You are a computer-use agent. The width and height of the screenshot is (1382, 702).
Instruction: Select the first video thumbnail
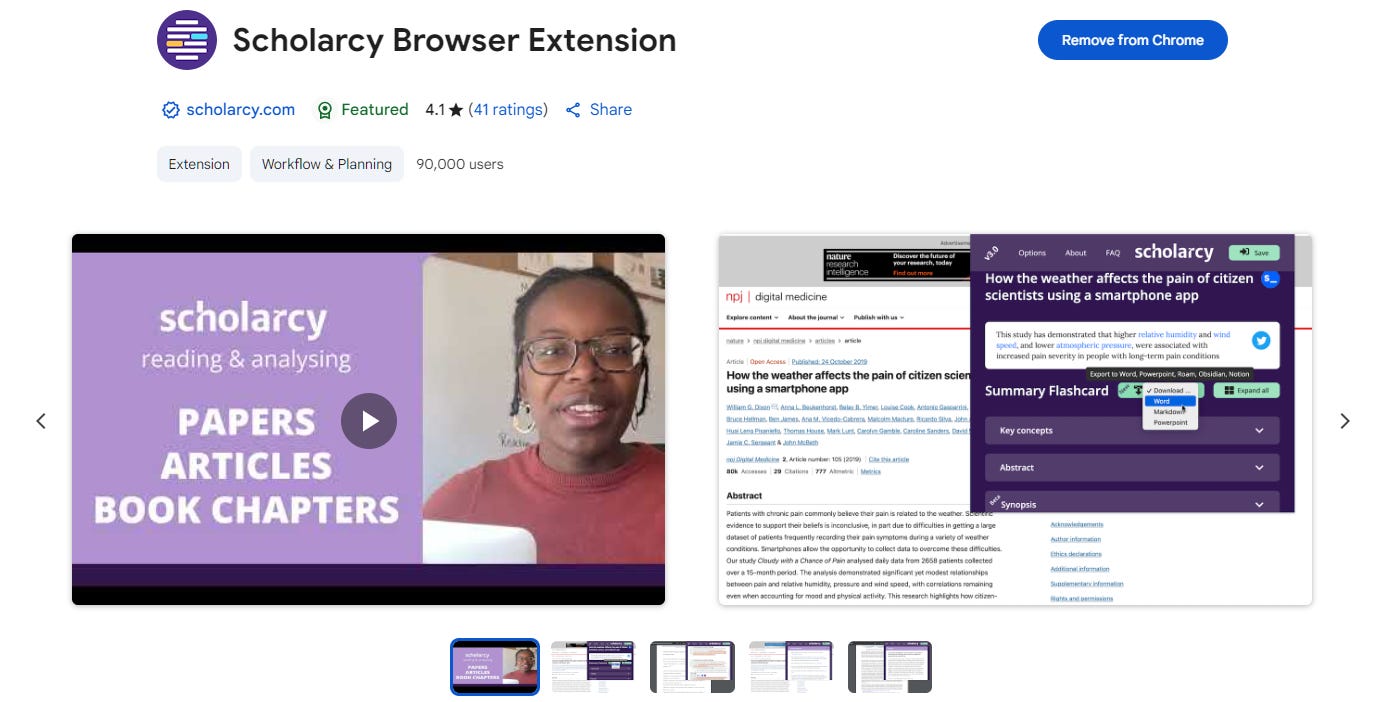click(x=495, y=667)
